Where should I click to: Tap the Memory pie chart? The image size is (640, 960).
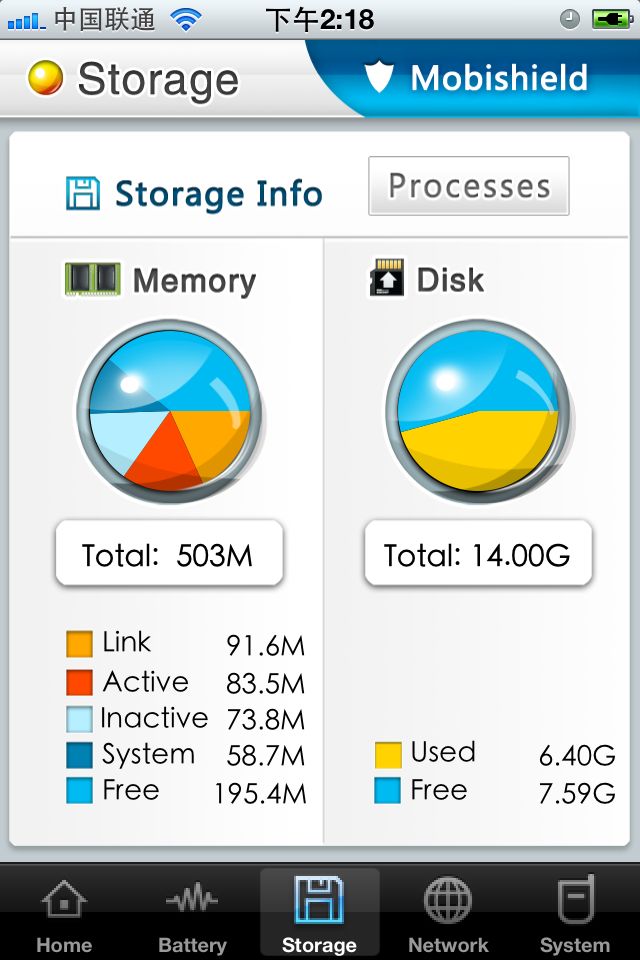coord(170,411)
